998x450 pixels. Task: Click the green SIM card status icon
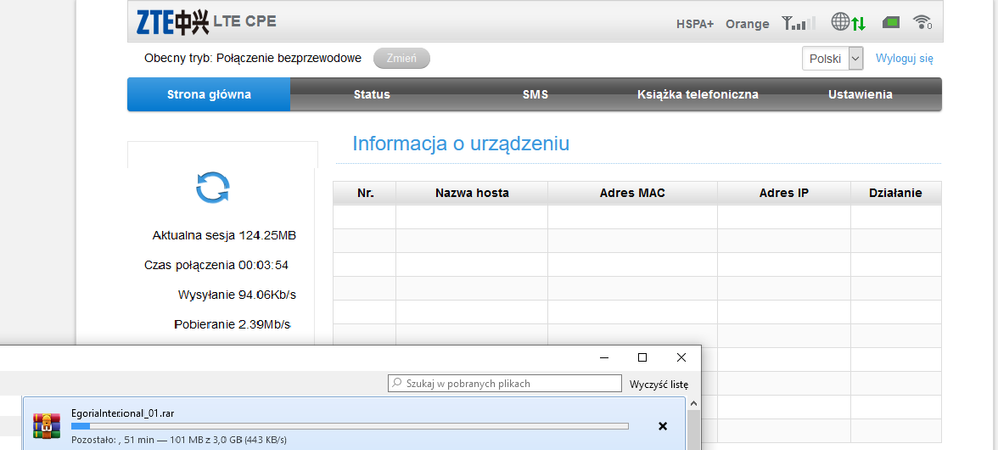tap(891, 23)
